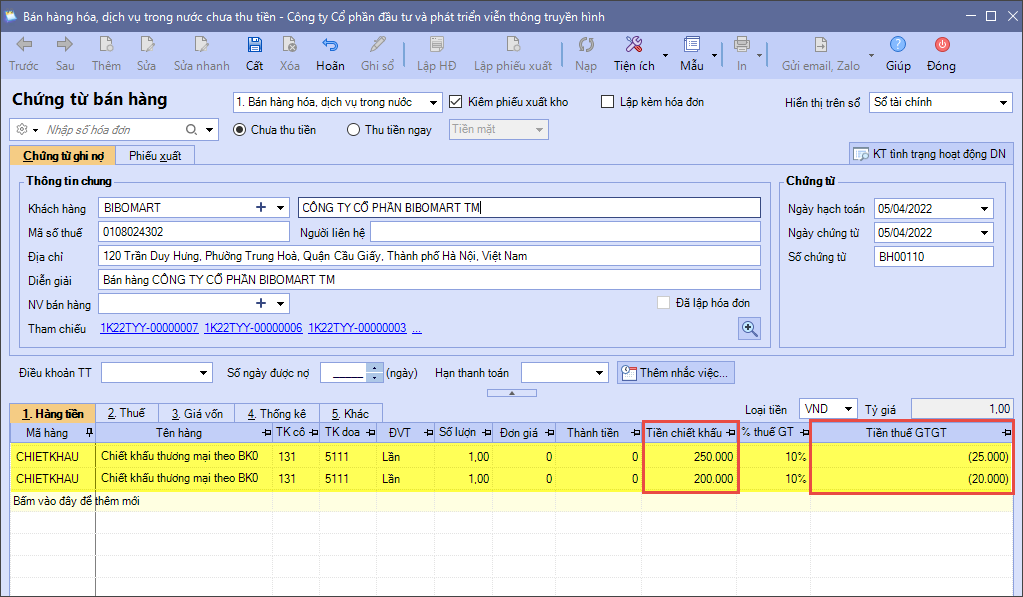The image size is (1023, 597).
Task: Open the Thuế tab
Action: pyautogui.click(x=126, y=413)
